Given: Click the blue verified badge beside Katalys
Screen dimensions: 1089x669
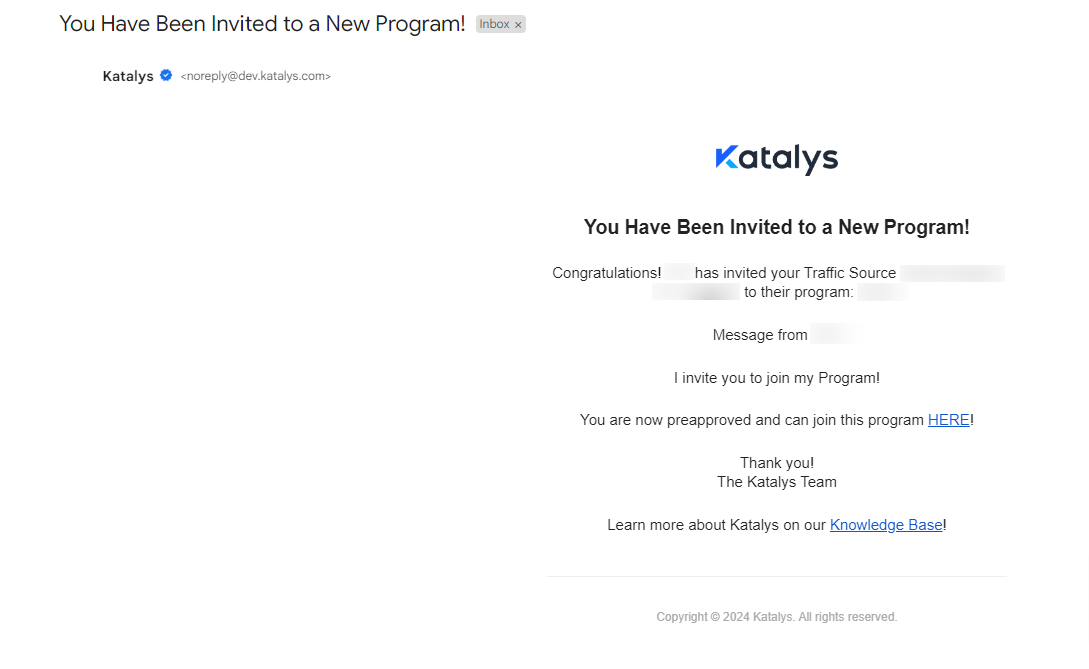Looking at the screenshot, I should click(166, 75).
